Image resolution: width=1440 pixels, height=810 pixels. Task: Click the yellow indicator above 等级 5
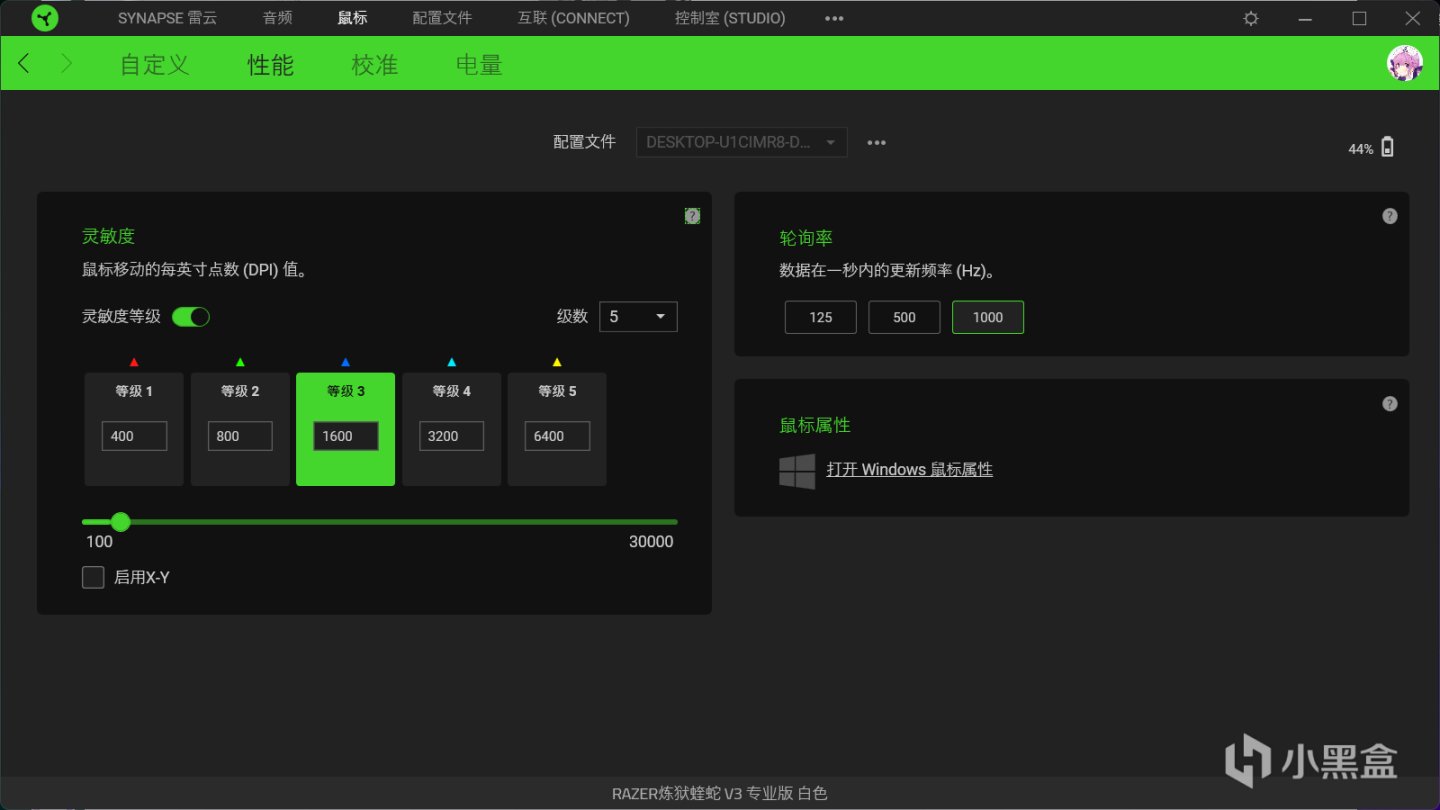click(x=557, y=362)
